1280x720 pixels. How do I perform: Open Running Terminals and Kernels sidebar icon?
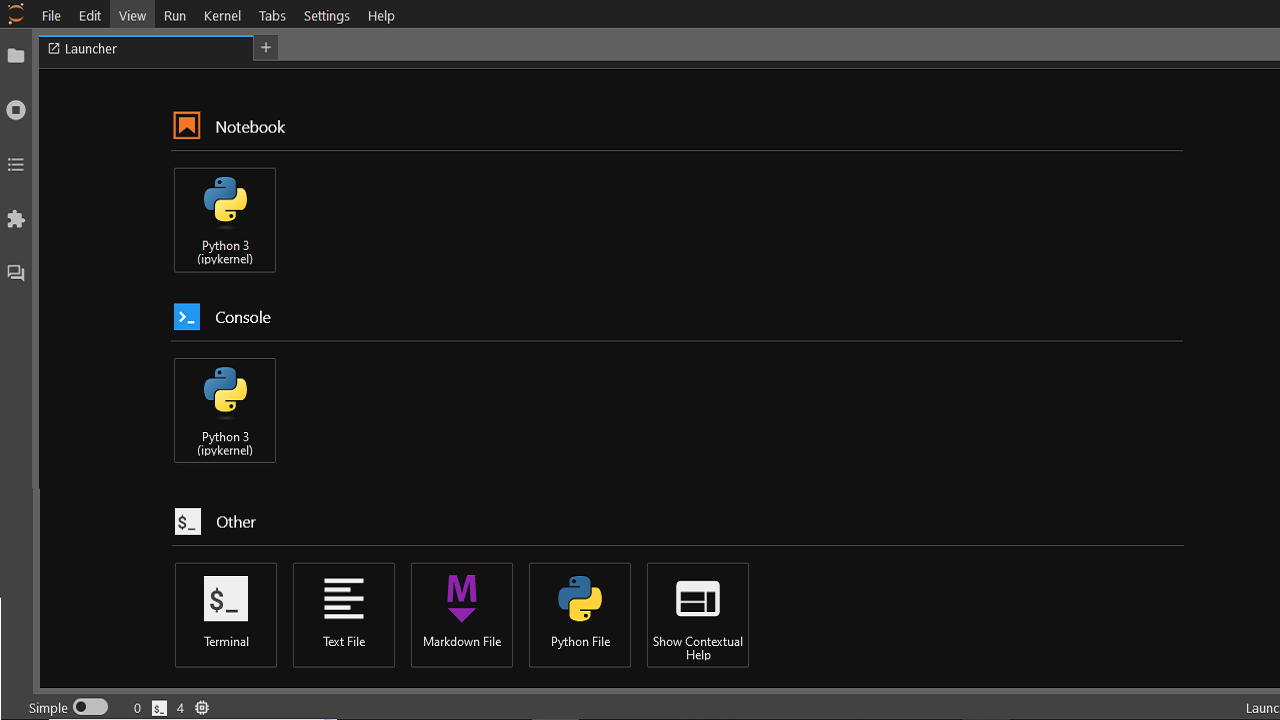click(x=16, y=110)
